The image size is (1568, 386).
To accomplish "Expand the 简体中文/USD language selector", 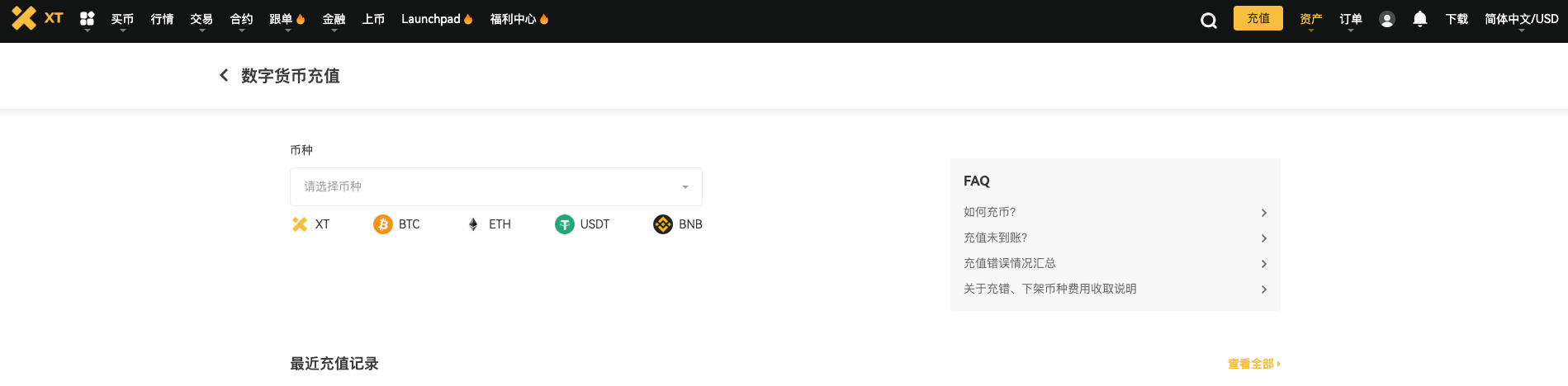I will [1522, 19].
